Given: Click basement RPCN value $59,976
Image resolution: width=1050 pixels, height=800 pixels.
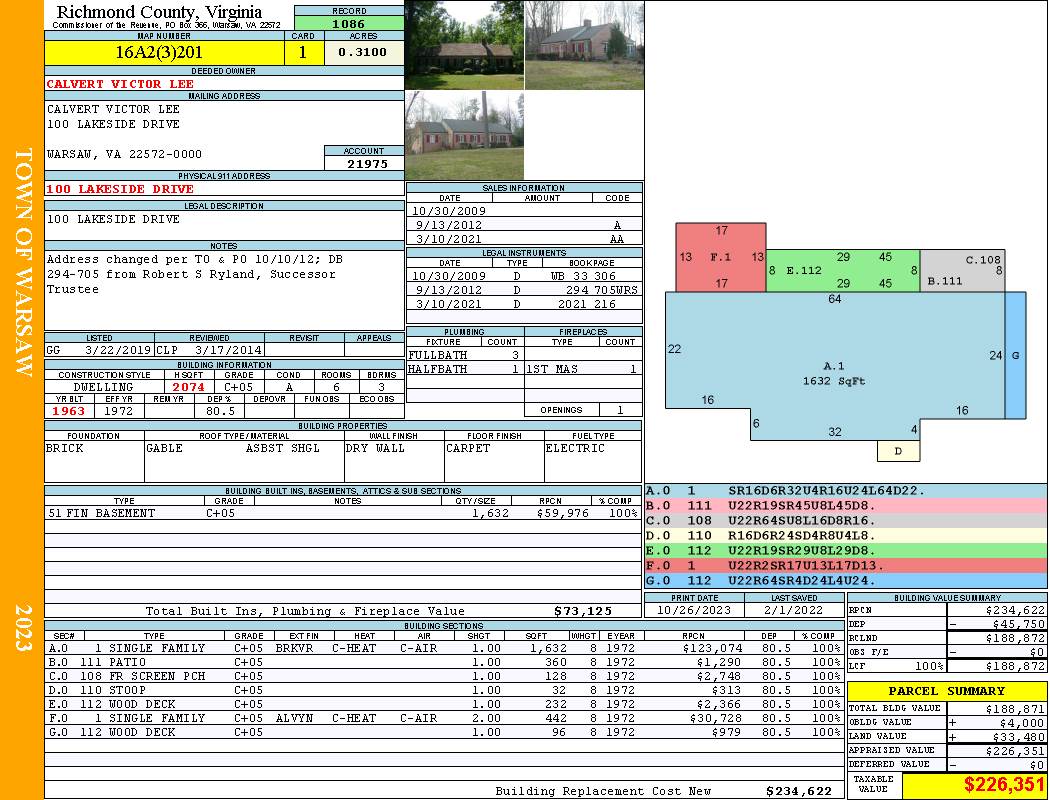Looking at the screenshot, I should pos(562,513).
